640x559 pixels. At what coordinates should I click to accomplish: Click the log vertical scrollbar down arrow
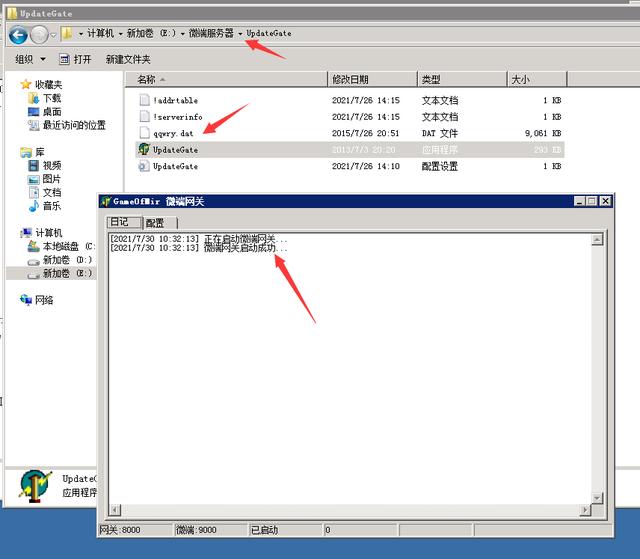597,496
